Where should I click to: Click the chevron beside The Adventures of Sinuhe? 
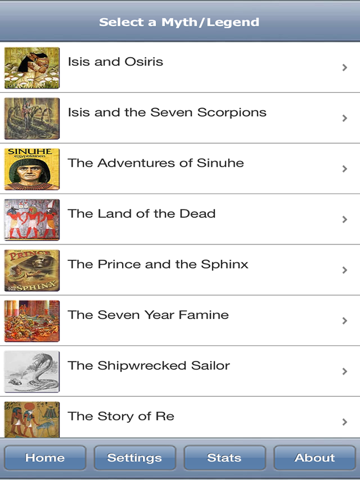pos(345,169)
